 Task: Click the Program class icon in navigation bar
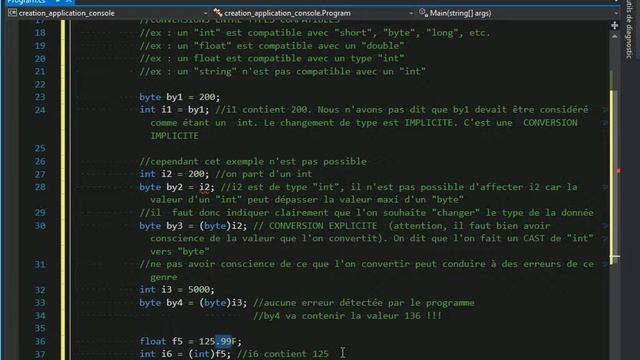(x=218, y=13)
